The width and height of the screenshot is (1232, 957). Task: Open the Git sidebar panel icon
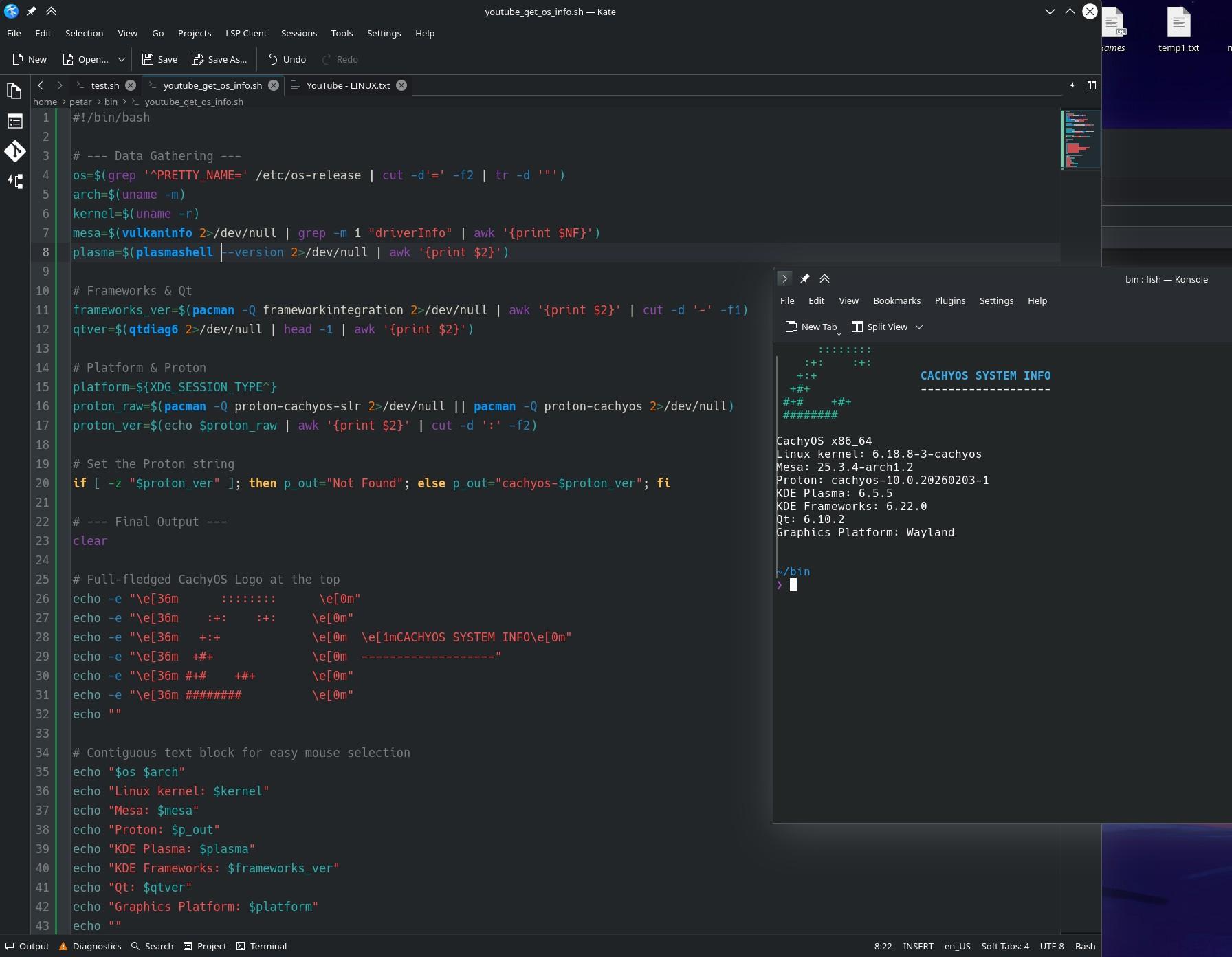14,151
